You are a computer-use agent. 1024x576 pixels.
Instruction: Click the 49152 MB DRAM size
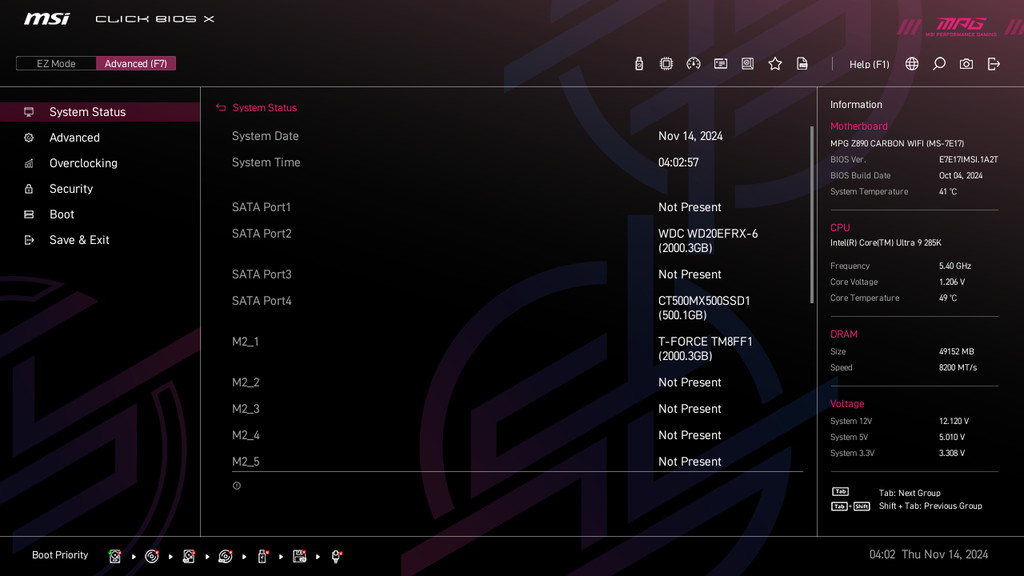pyautogui.click(x=956, y=351)
